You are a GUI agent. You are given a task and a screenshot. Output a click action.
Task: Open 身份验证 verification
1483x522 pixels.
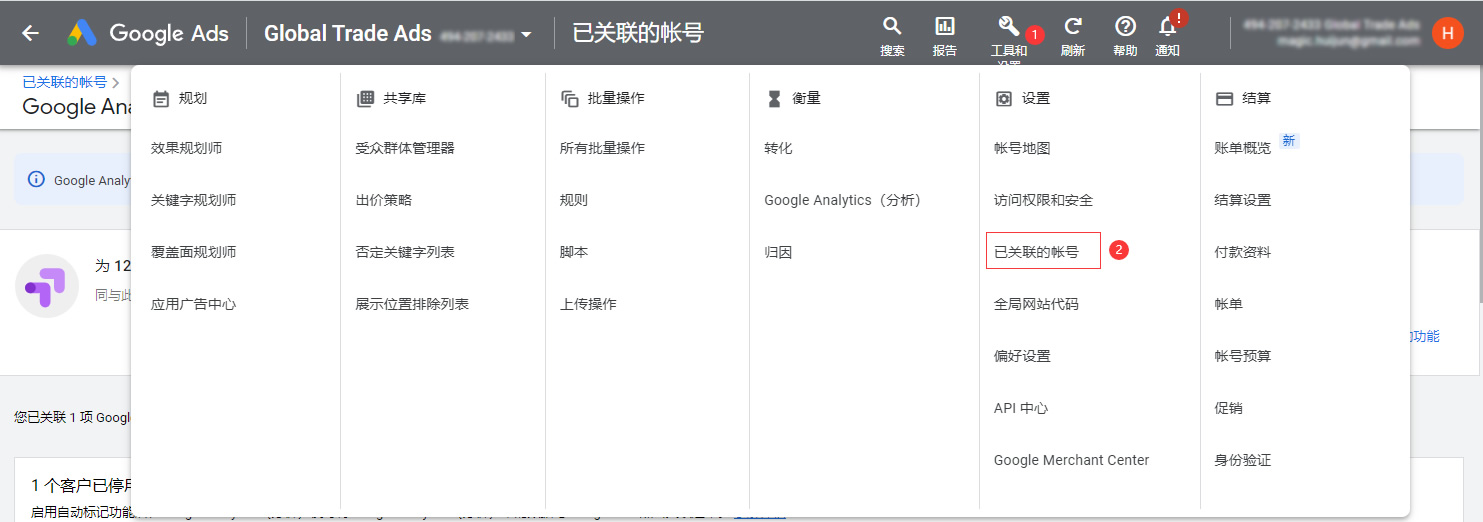(1242, 460)
